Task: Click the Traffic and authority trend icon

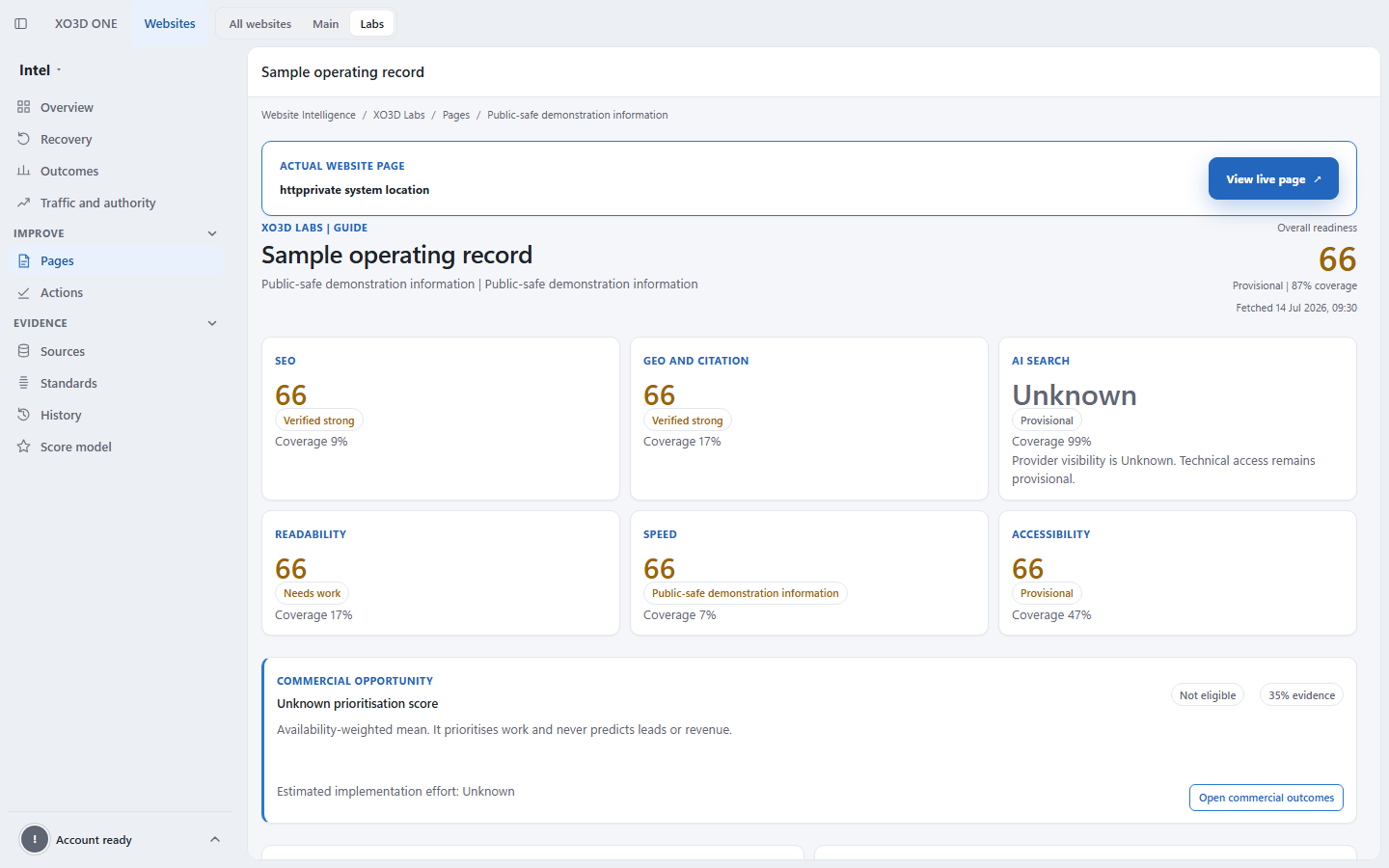Action: pyautogui.click(x=24, y=203)
